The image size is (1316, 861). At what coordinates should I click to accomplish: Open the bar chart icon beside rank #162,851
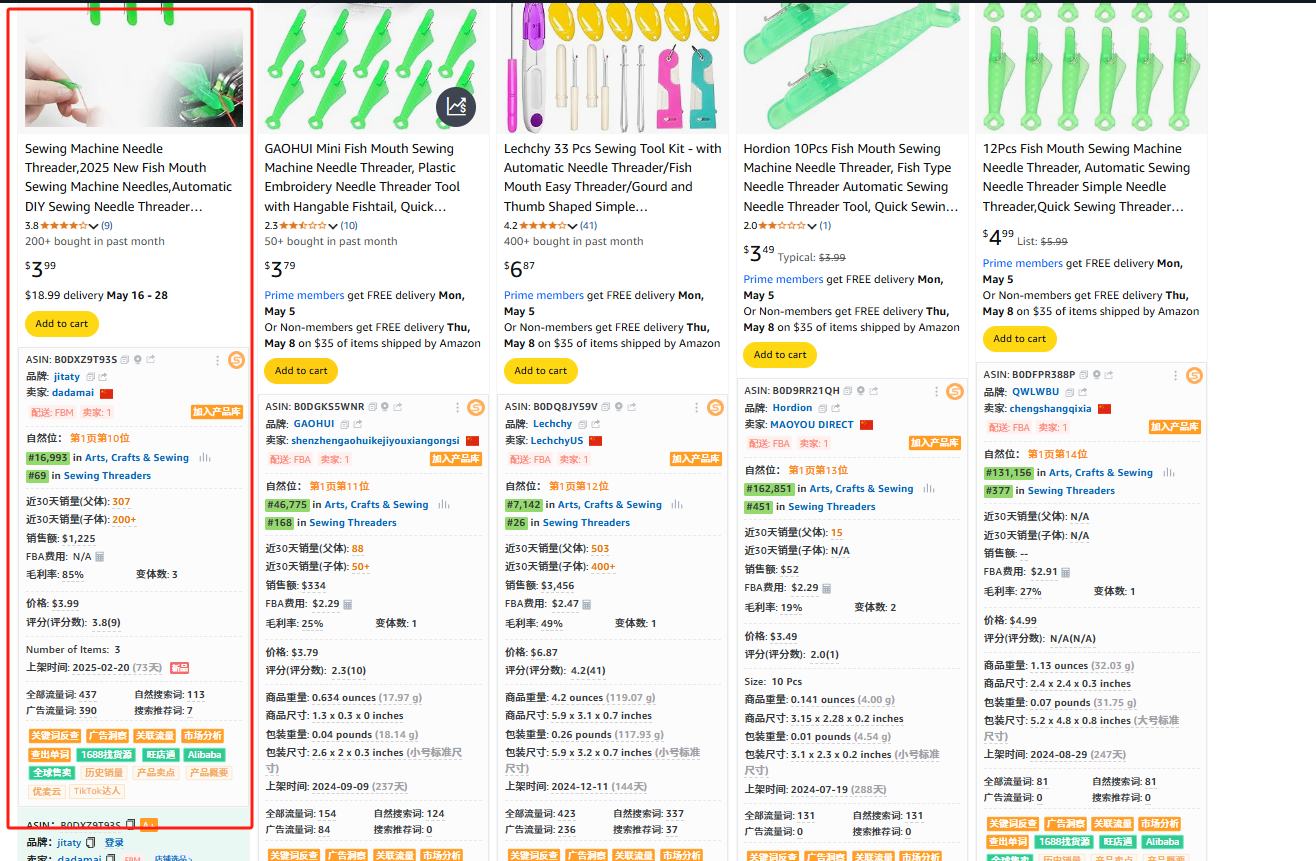coord(929,488)
